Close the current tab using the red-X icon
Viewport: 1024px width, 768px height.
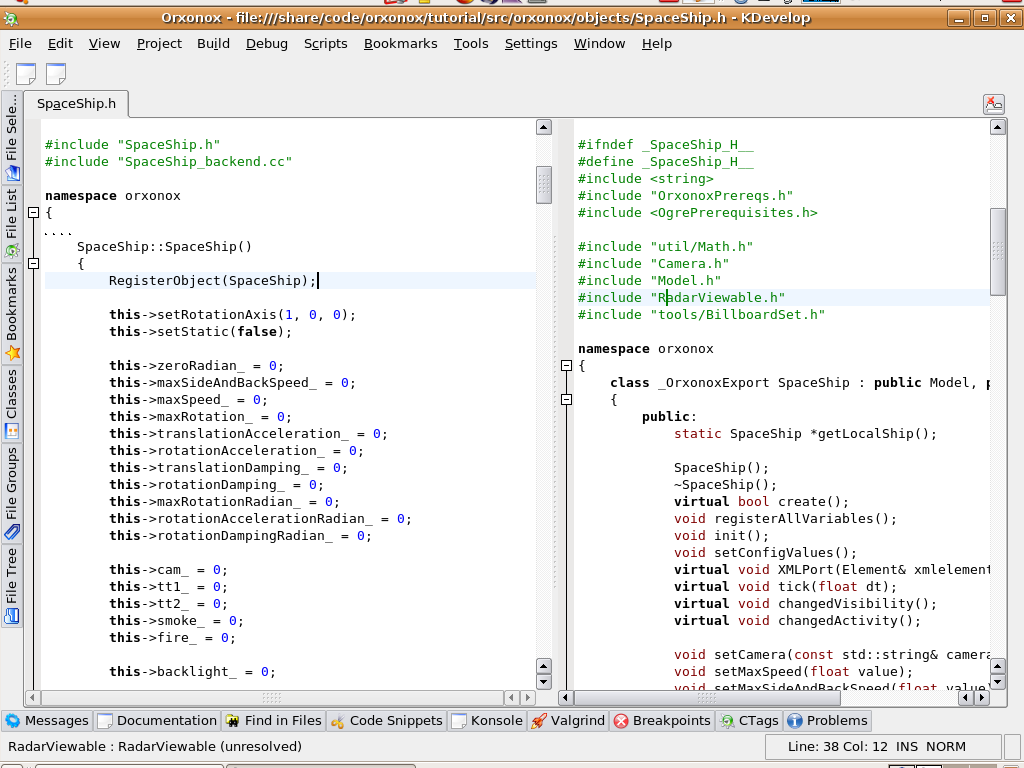click(993, 104)
